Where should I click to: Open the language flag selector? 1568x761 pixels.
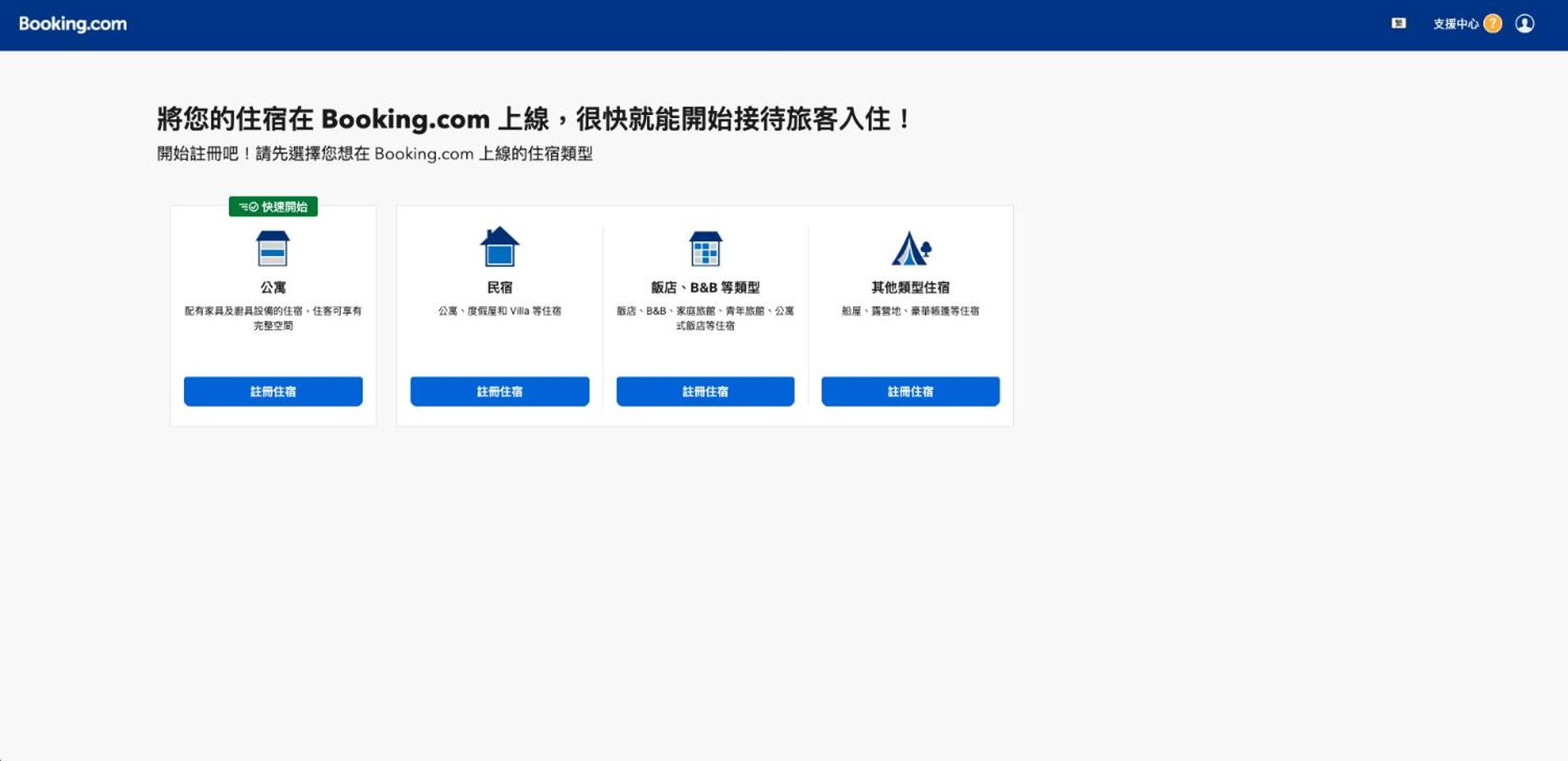1399,24
